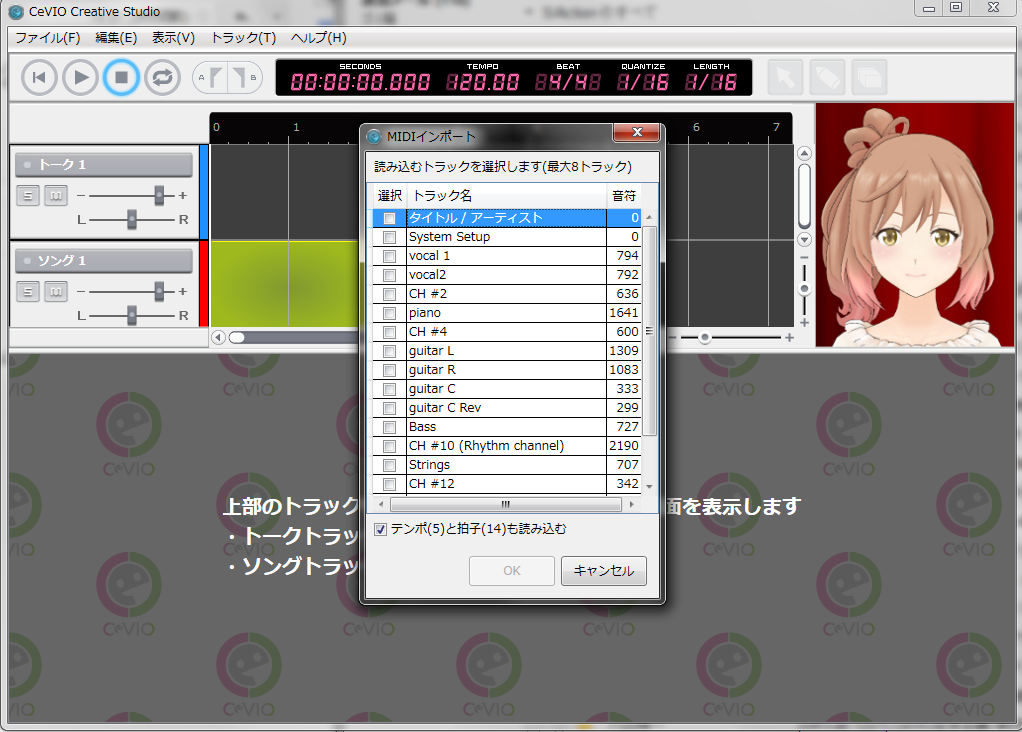Click the track list scroll down arrow

(x=649, y=486)
